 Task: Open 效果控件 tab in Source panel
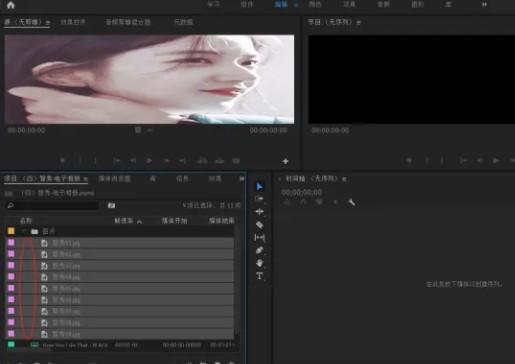pyautogui.click(x=73, y=22)
